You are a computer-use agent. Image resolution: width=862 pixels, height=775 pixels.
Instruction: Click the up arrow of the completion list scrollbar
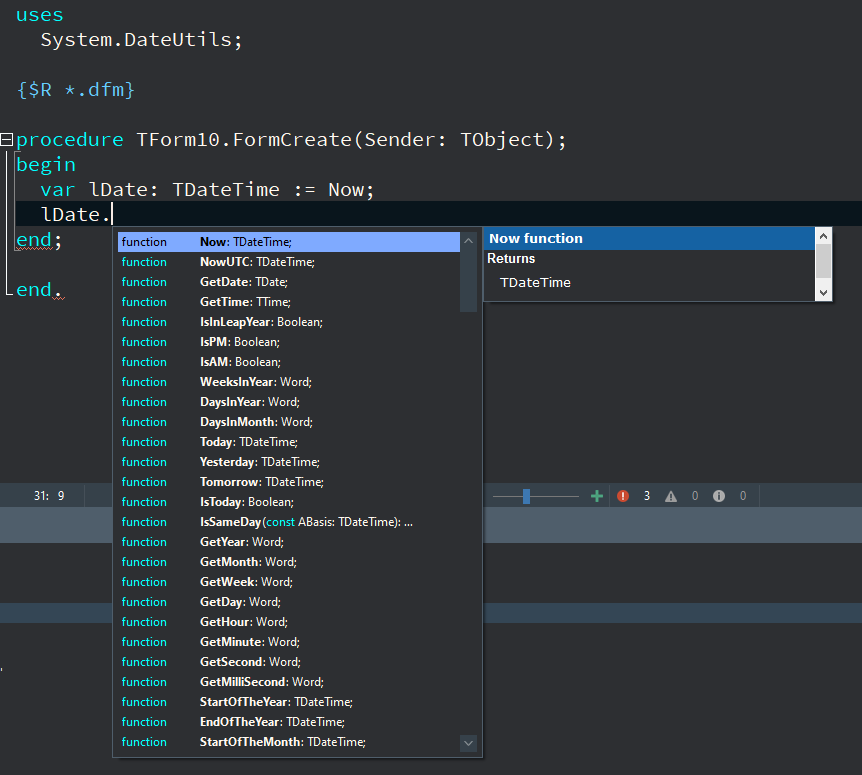click(468, 241)
